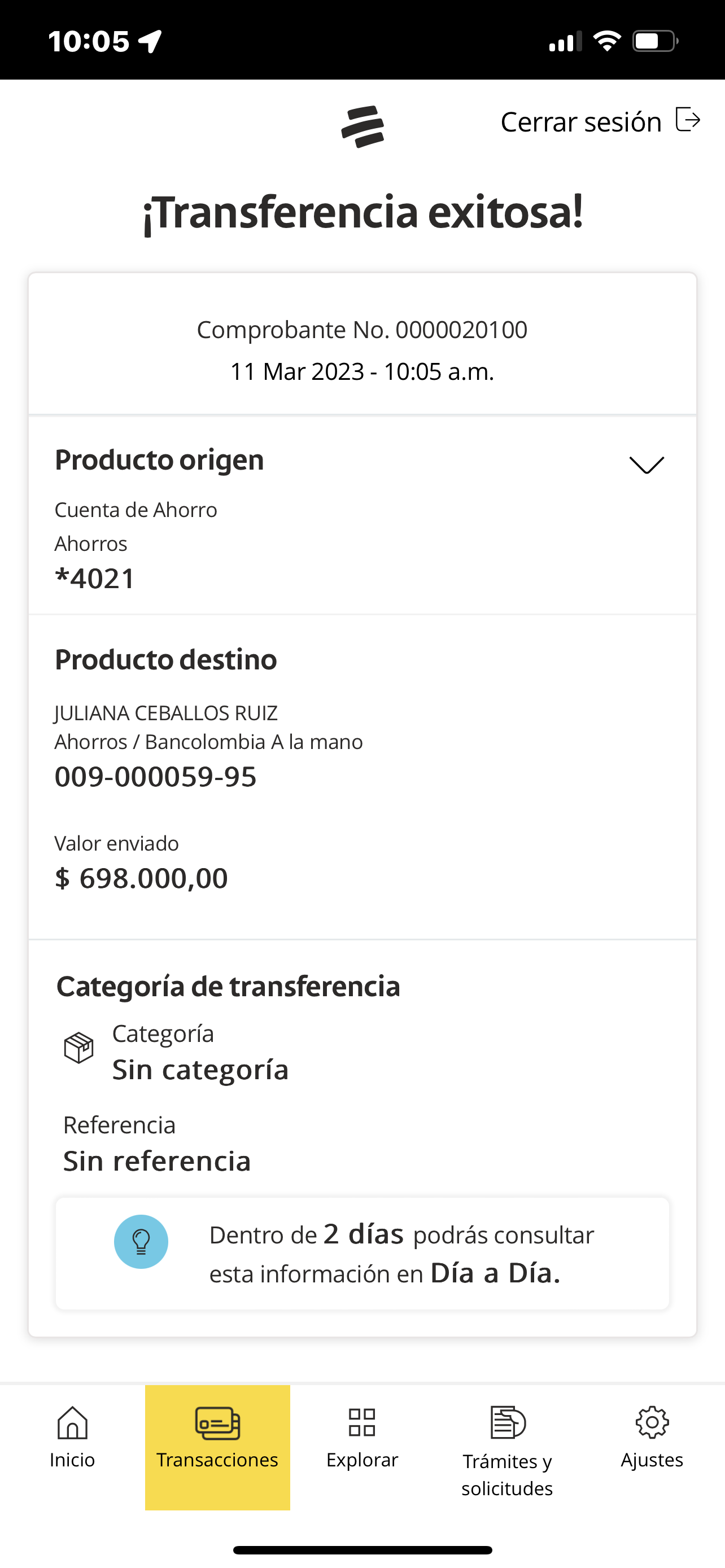The width and height of the screenshot is (725, 1568).
Task: Tap the Comprobante No. 0000020100 text
Action: [362, 330]
